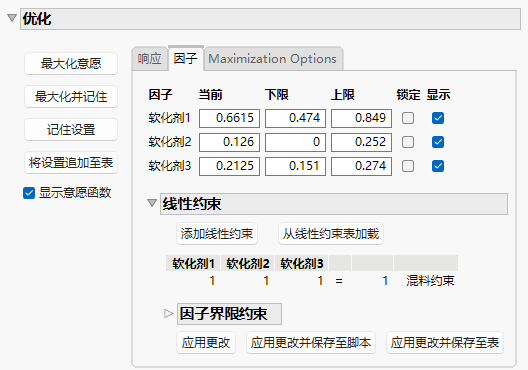
Task: Edit 软化剂3 lower limit 0.151
Action: click(295, 166)
